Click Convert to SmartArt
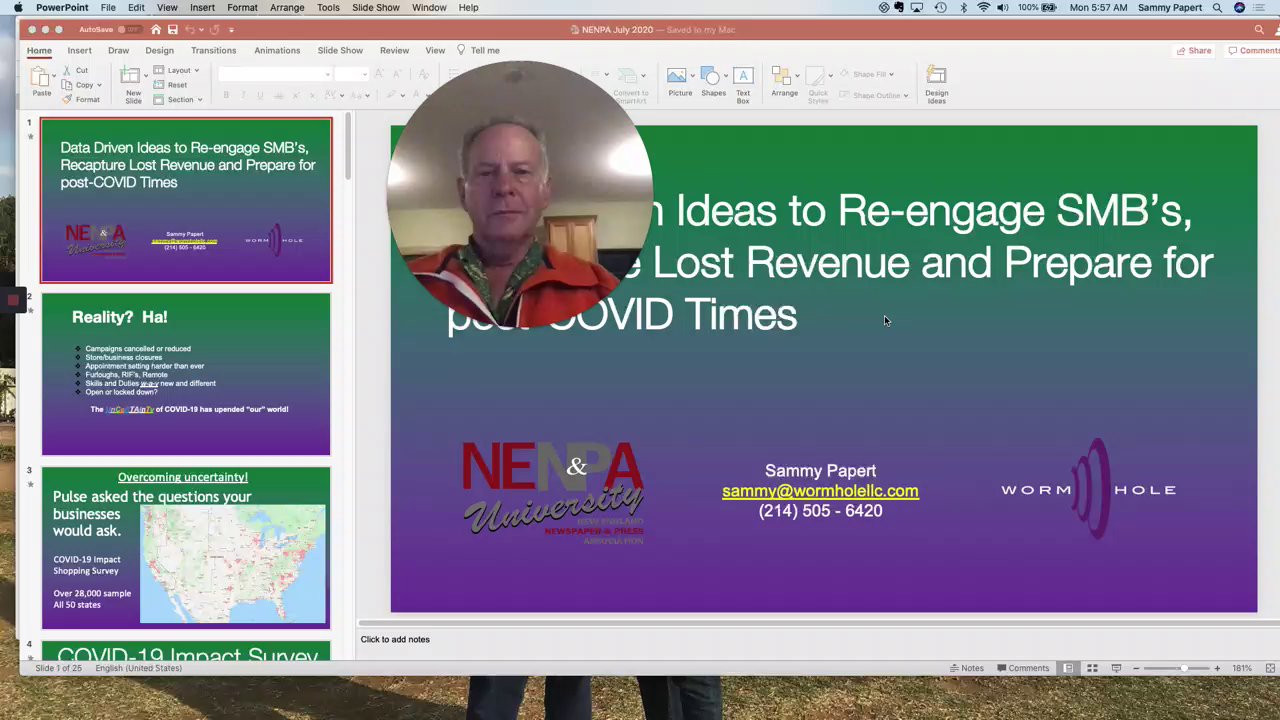 [630, 84]
